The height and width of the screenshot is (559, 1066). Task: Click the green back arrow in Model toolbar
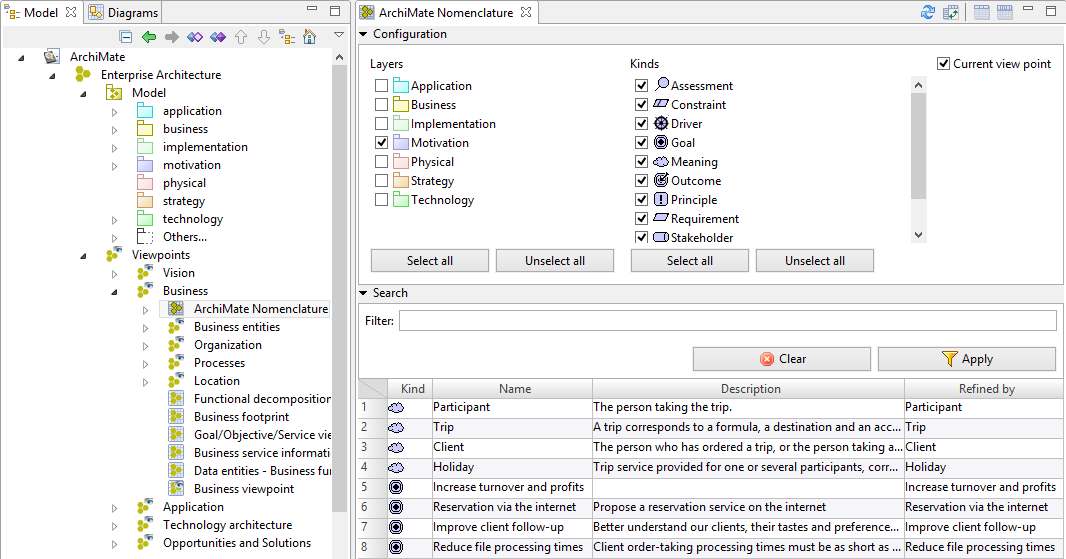(149, 37)
